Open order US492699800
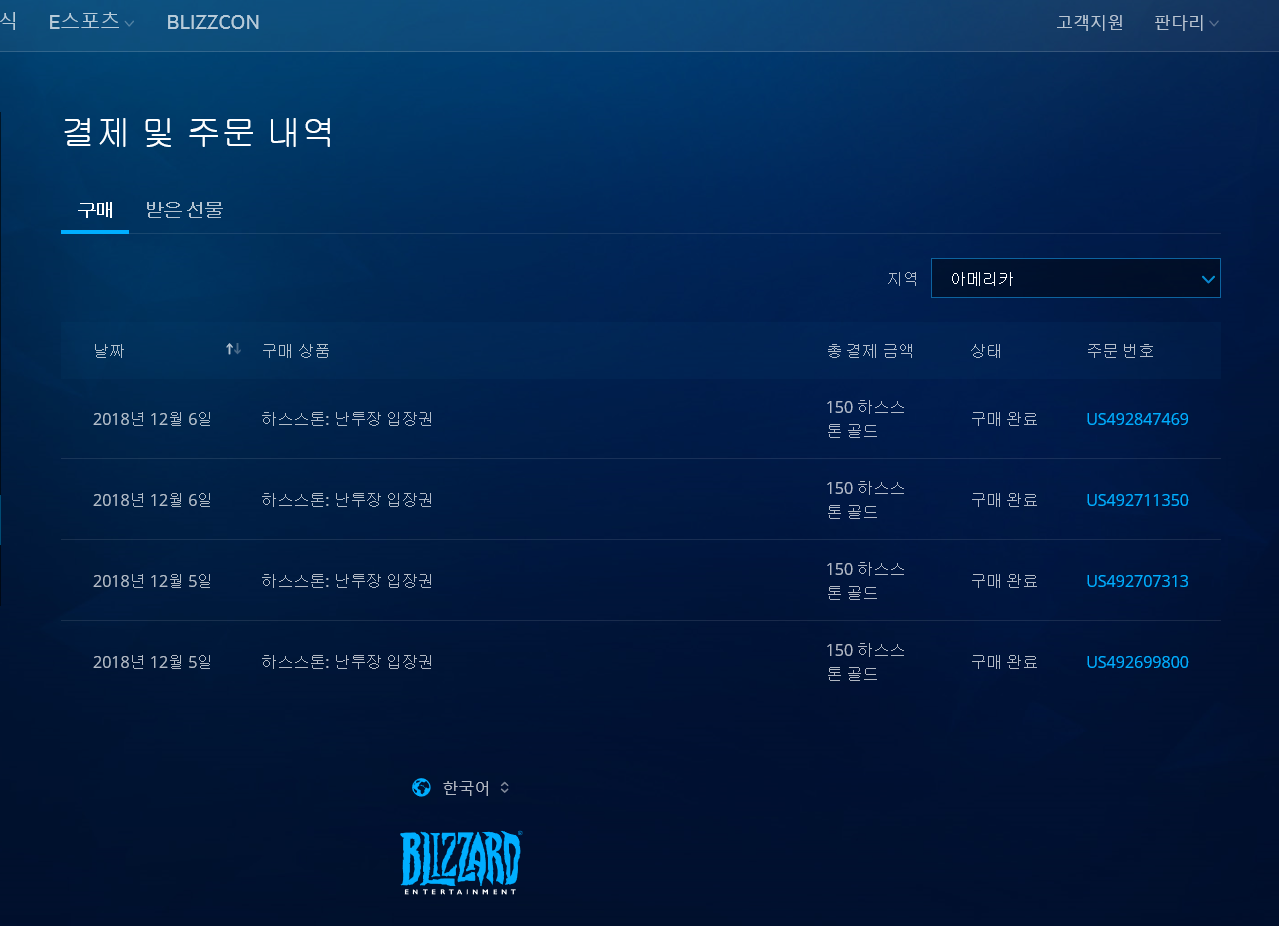The height and width of the screenshot is (926, 1279). (1137, 662)
